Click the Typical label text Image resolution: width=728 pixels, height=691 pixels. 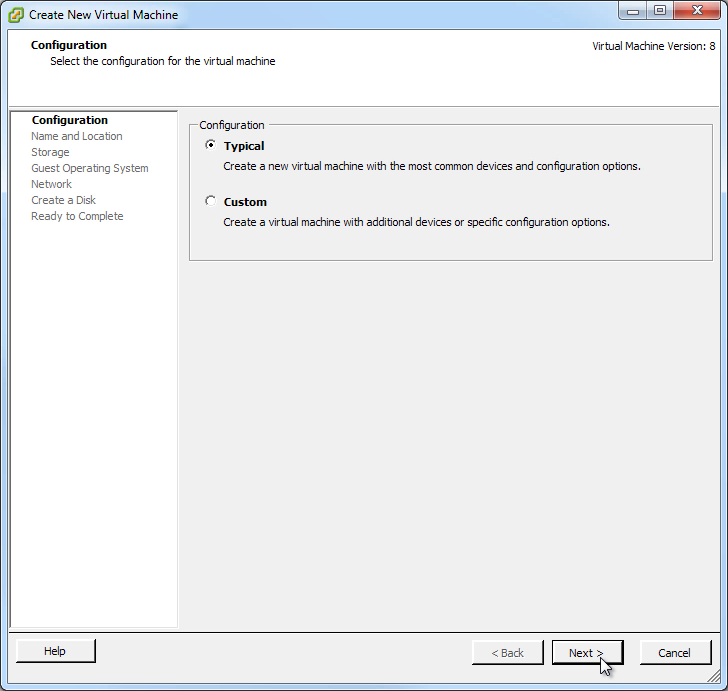coord(244,146)
